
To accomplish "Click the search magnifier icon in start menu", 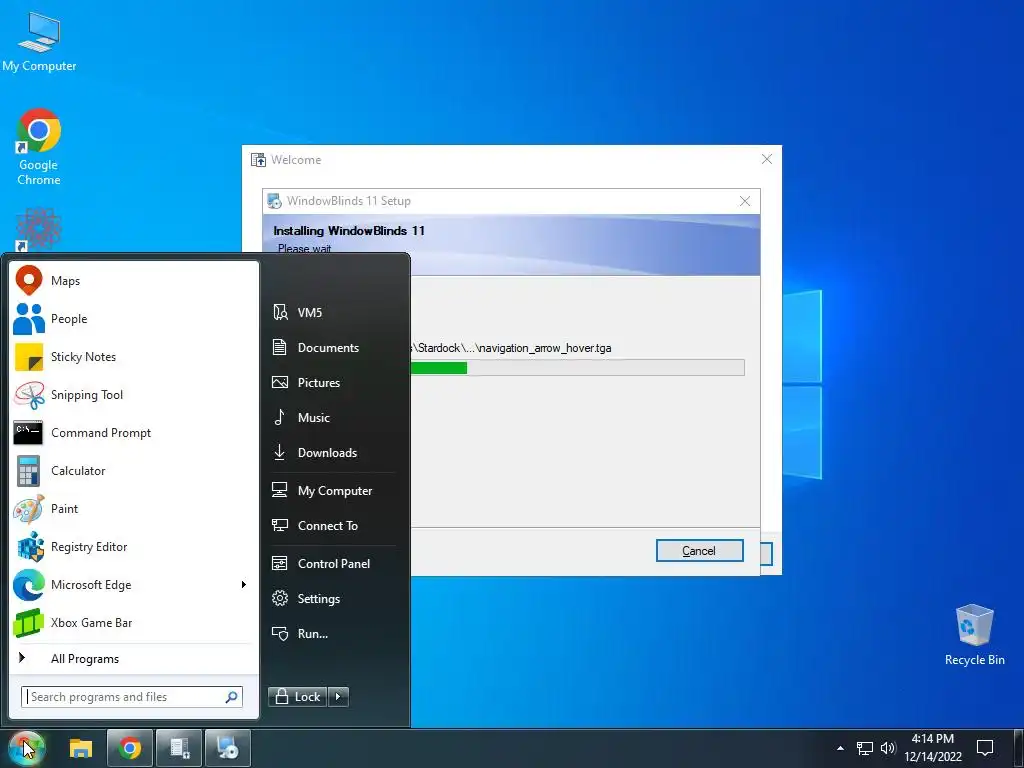I will pyautogui.click(x=231, y=697).
